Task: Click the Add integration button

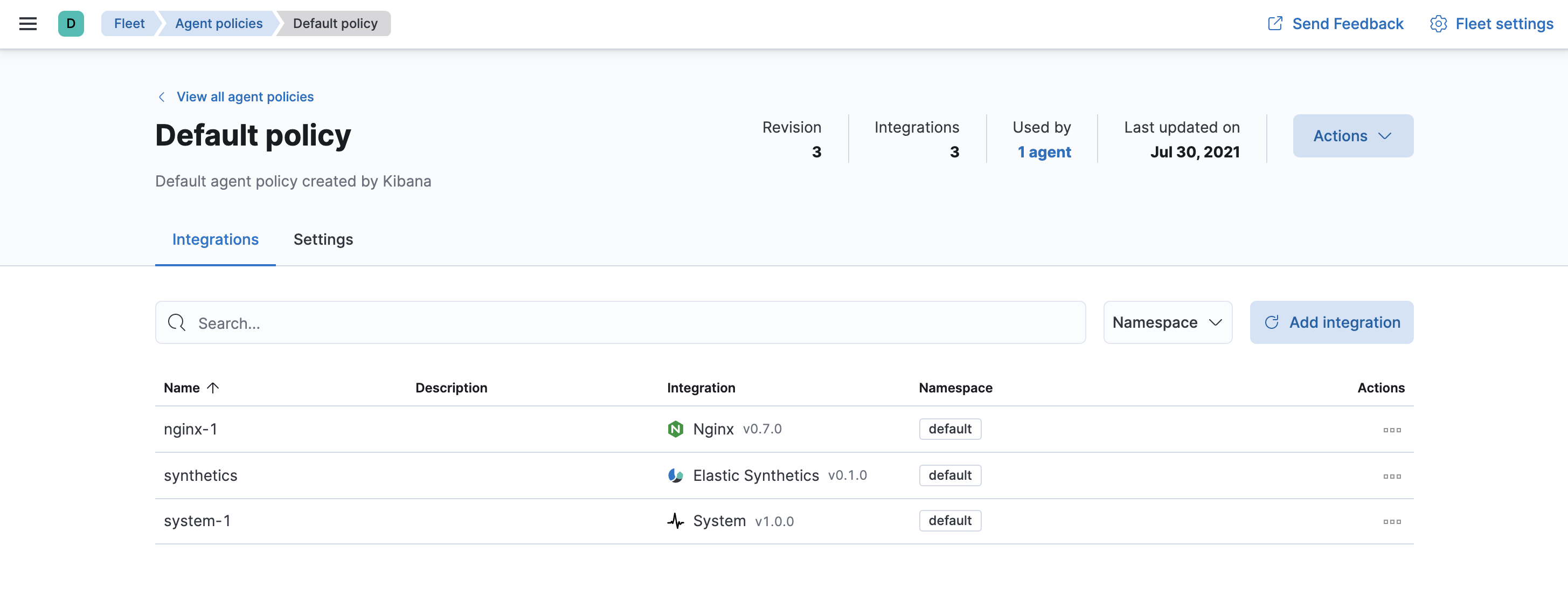Action: pos(1331,322)
